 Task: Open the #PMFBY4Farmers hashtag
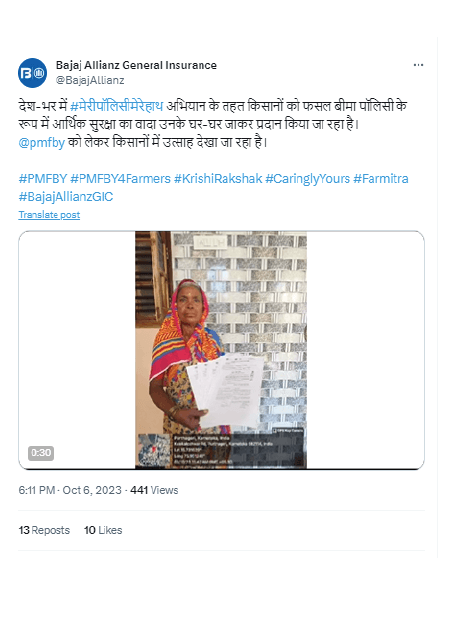coord(120,179)
